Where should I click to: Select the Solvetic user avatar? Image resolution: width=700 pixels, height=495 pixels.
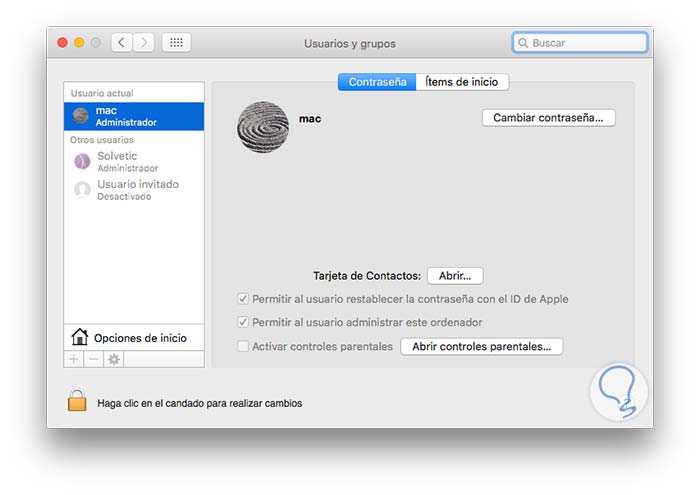point(82,161)
